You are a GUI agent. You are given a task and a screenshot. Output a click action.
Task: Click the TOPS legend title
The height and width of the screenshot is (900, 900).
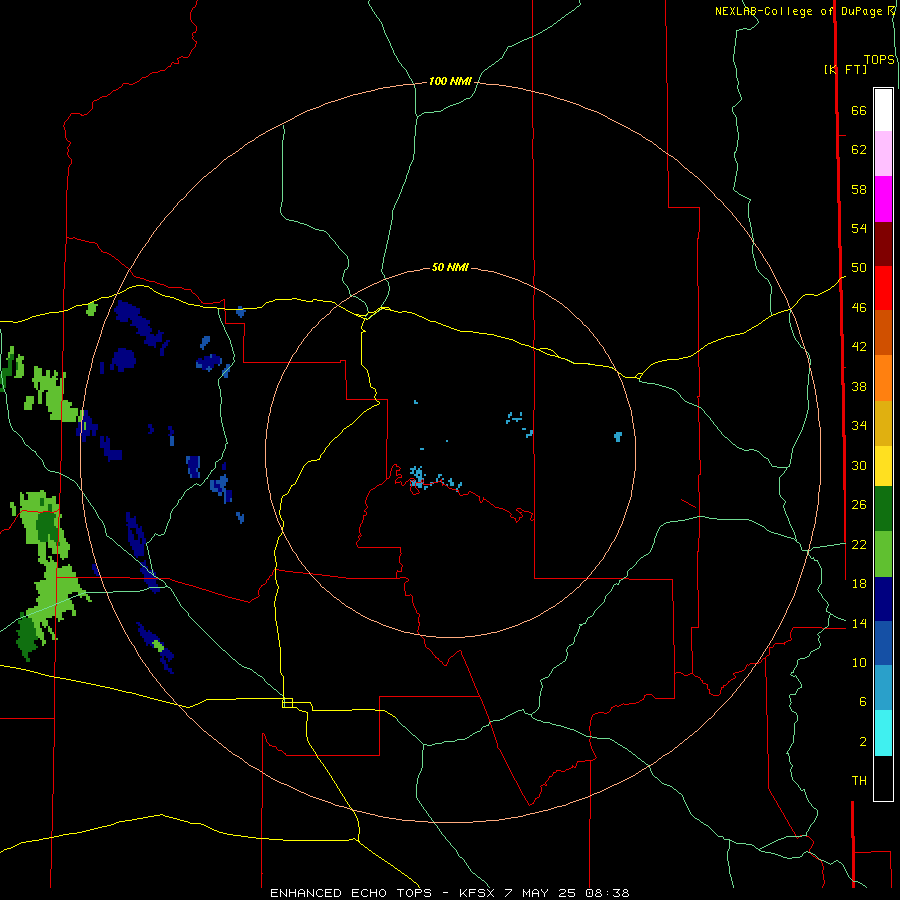879,60
